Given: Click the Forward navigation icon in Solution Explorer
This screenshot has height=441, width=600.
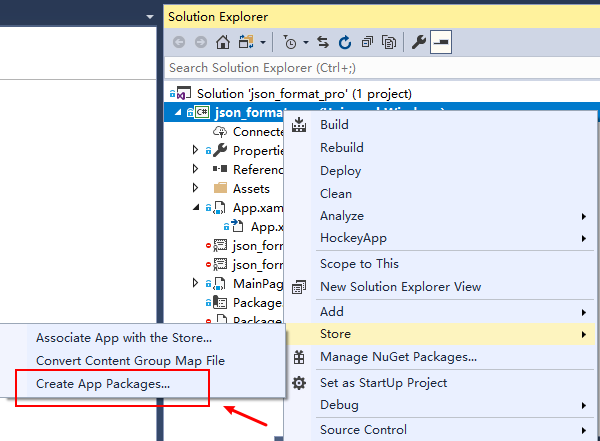Looking at the screenshot, I should [201, 42].
